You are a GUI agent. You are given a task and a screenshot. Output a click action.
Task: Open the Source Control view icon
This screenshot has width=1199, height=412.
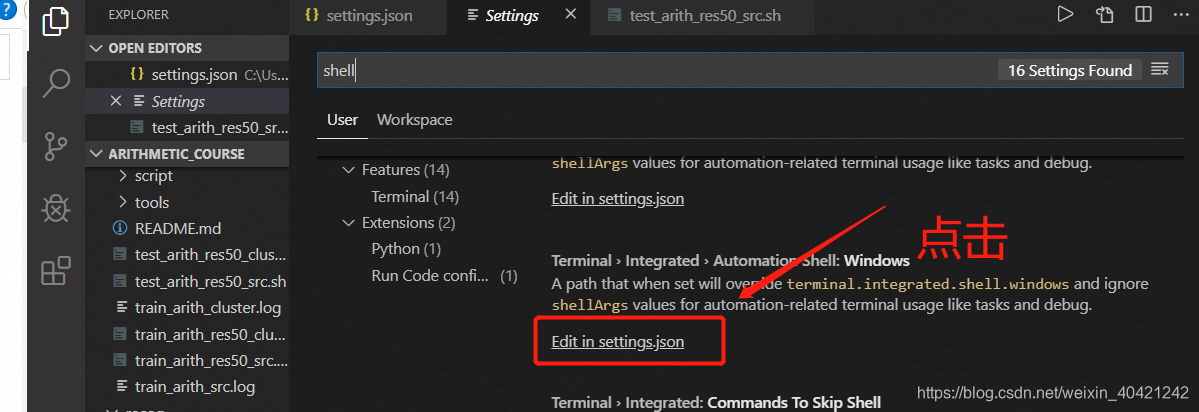(56, 145)
